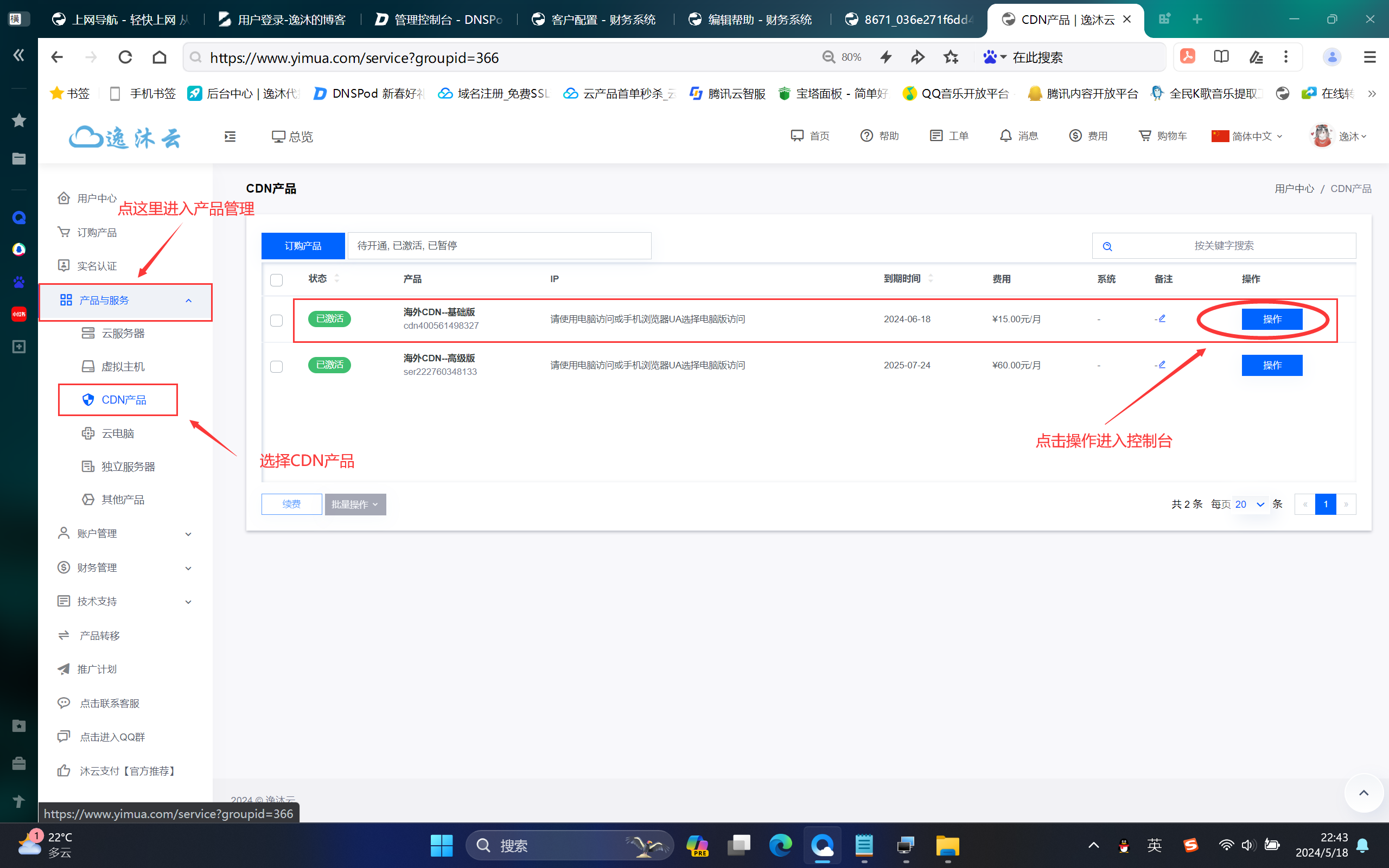Image resolution: width=1389 pixels, height=868 pixels.
Task: Open 虚拟主机 in sidebar
Action: [x=113, y=367]
